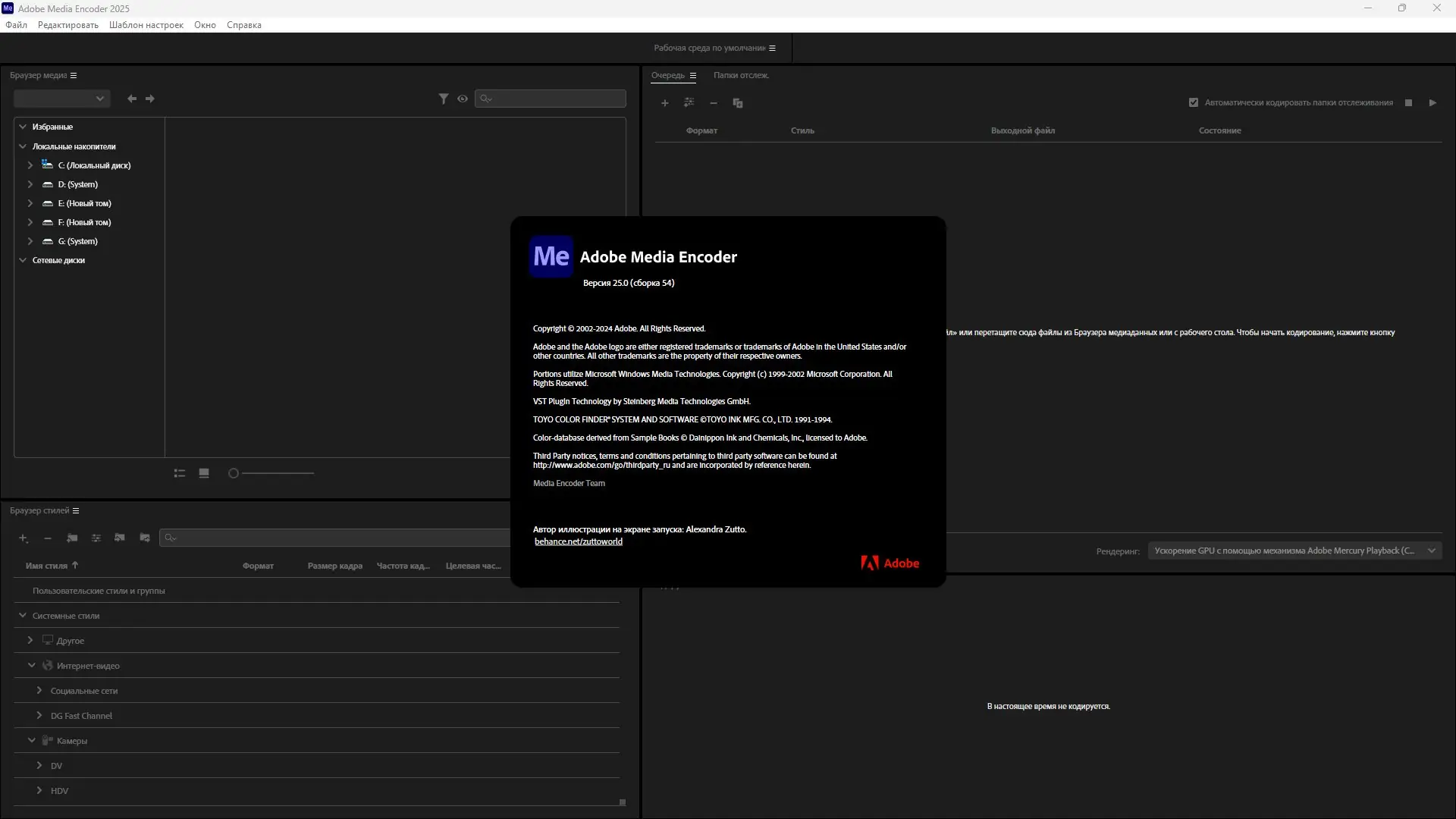Start the queue with the play button
Image resolution: width=1456 pixels, height=819 pixels.
pos(1432,102)
